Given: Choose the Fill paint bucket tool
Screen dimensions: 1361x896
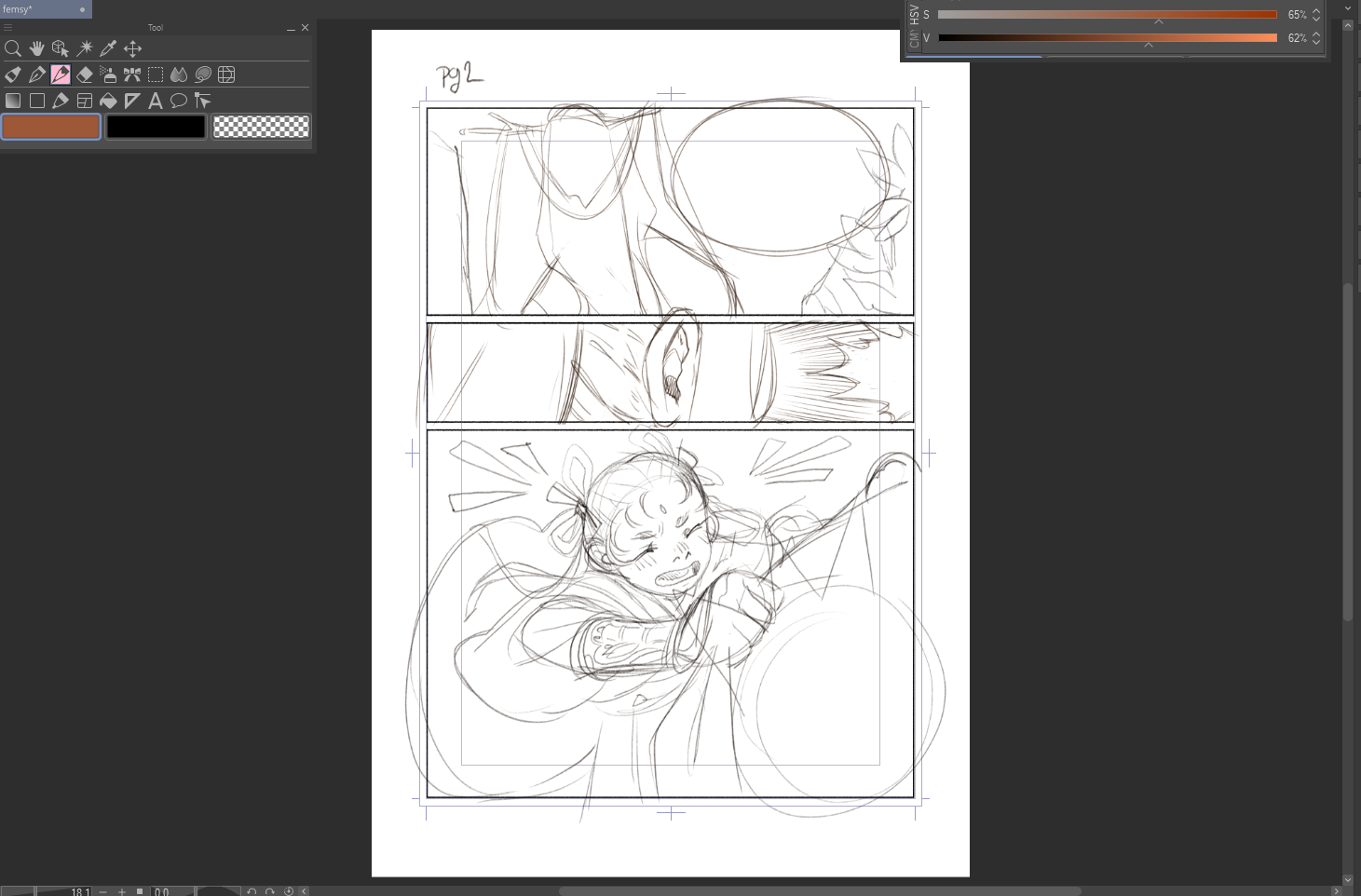Looking at the screenshot, I should point(108,101).
